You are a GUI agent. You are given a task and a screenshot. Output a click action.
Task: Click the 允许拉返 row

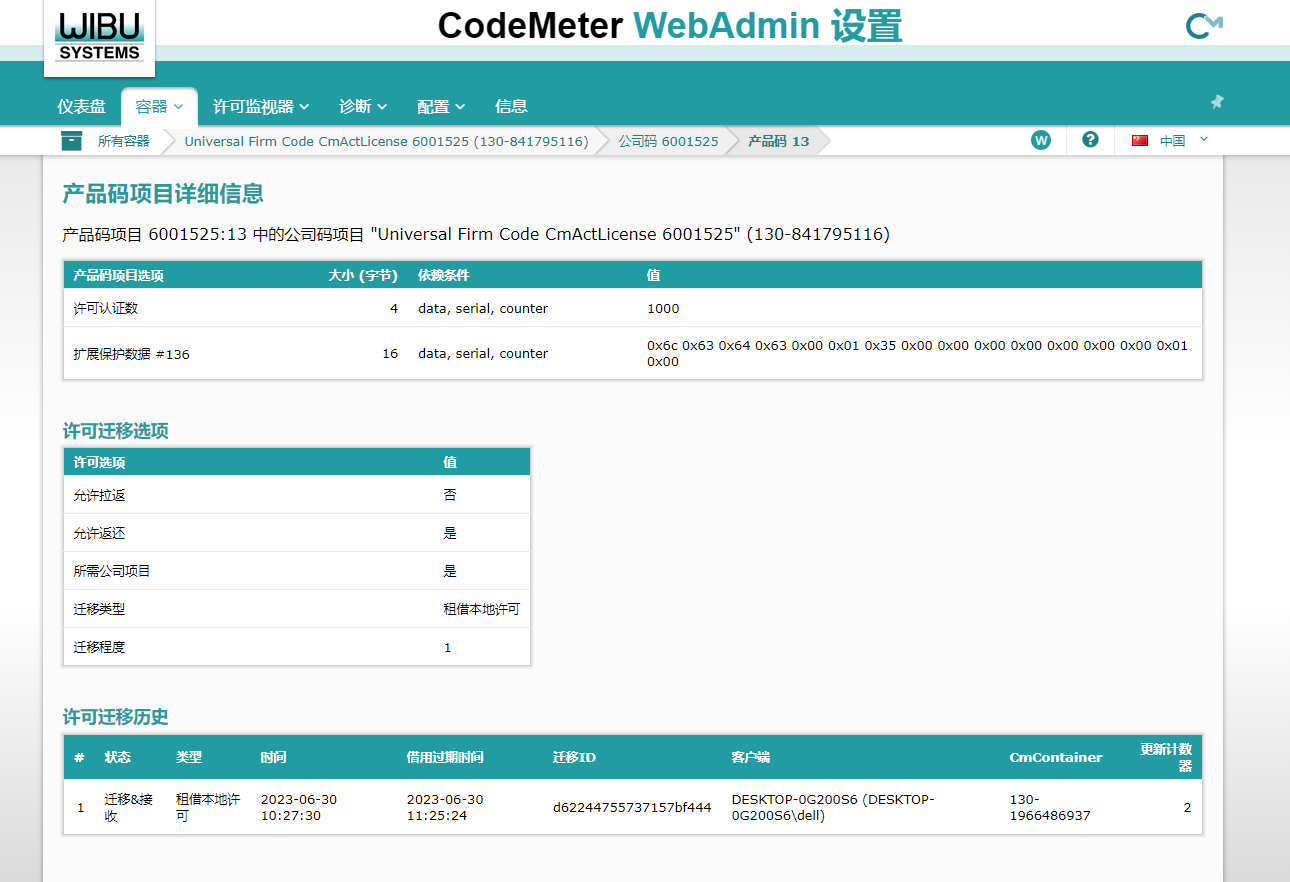click(296, 495)
